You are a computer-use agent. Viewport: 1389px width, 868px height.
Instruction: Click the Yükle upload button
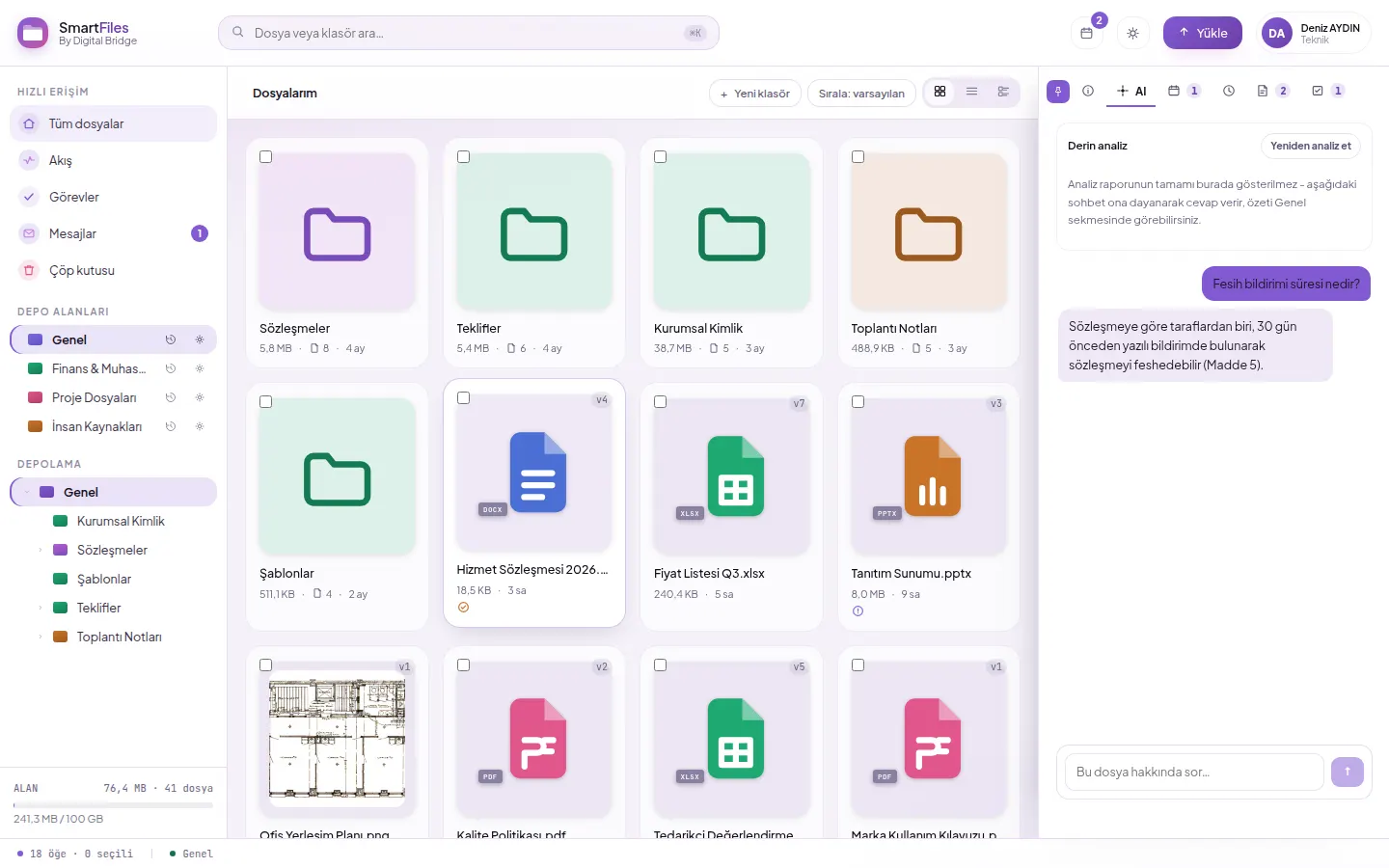tap(1203, 33)
